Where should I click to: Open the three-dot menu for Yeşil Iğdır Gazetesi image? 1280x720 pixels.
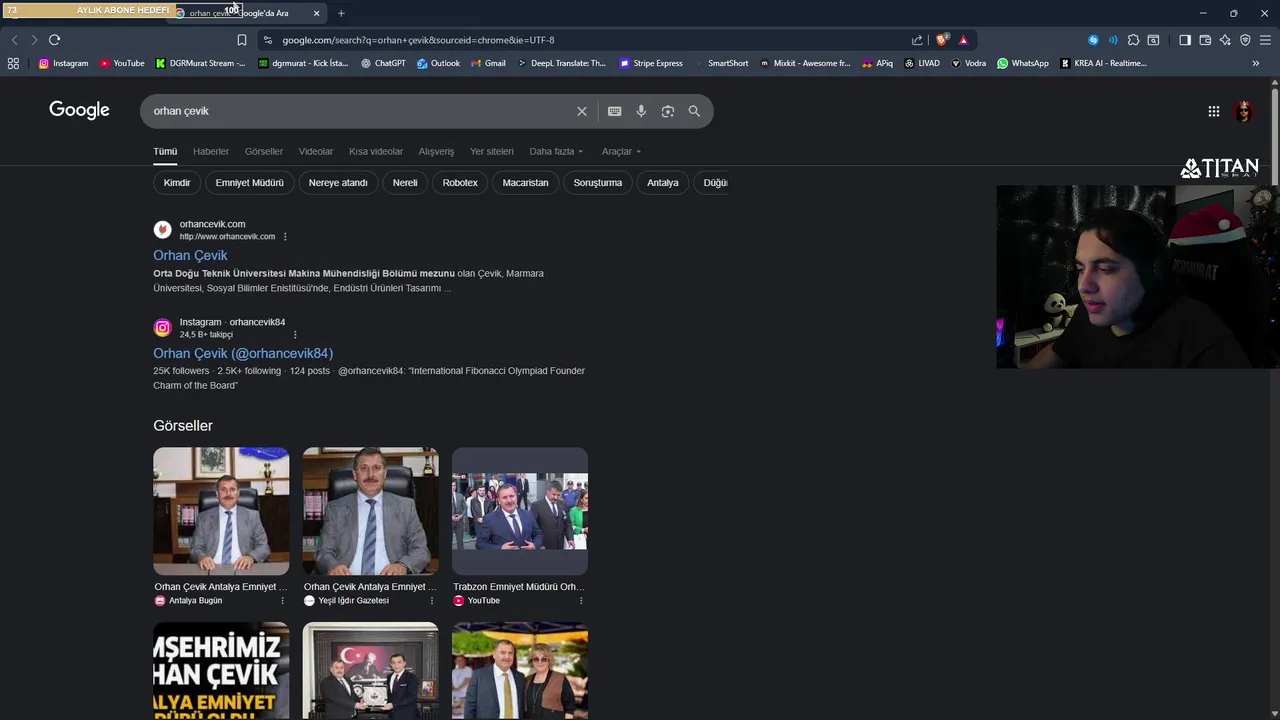432,601
